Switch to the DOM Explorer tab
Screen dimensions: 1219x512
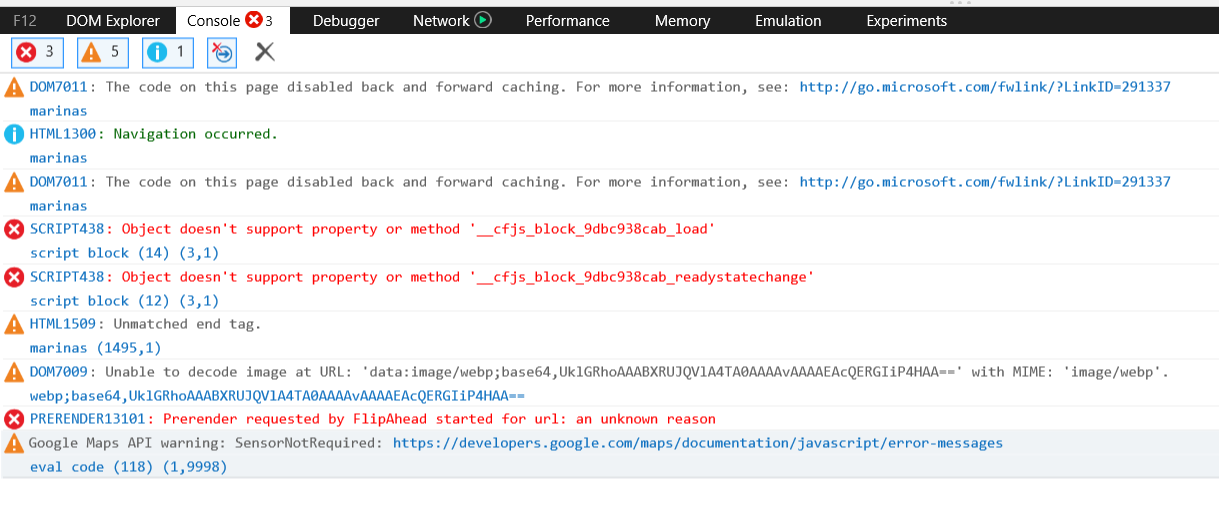(113, 20)
